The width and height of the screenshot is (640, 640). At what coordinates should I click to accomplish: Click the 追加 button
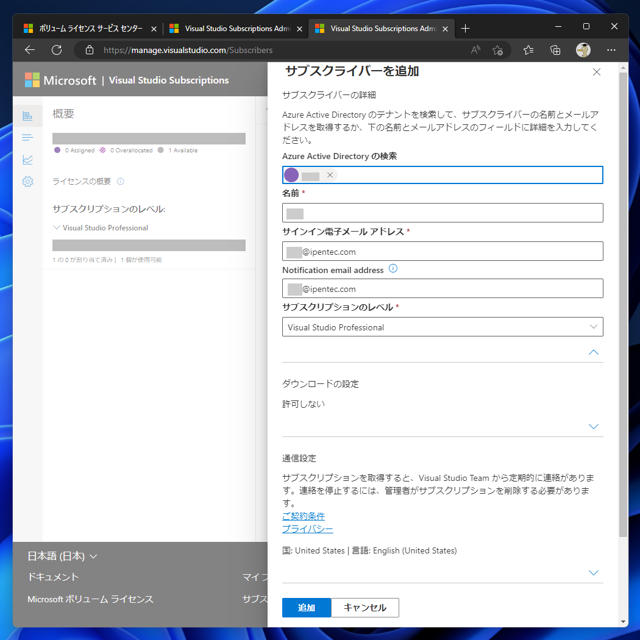click(x=306, y=607)
